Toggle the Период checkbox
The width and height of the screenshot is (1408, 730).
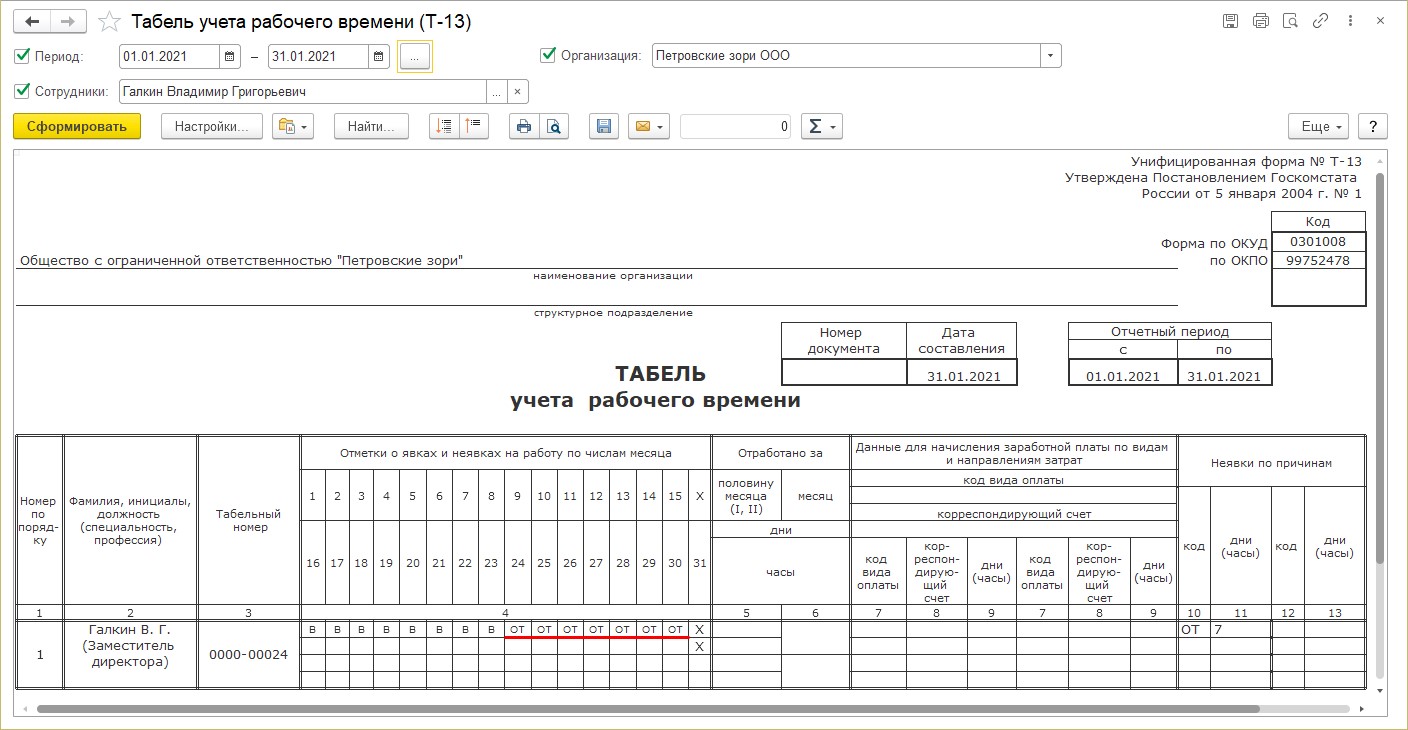[x=23, y=56]
